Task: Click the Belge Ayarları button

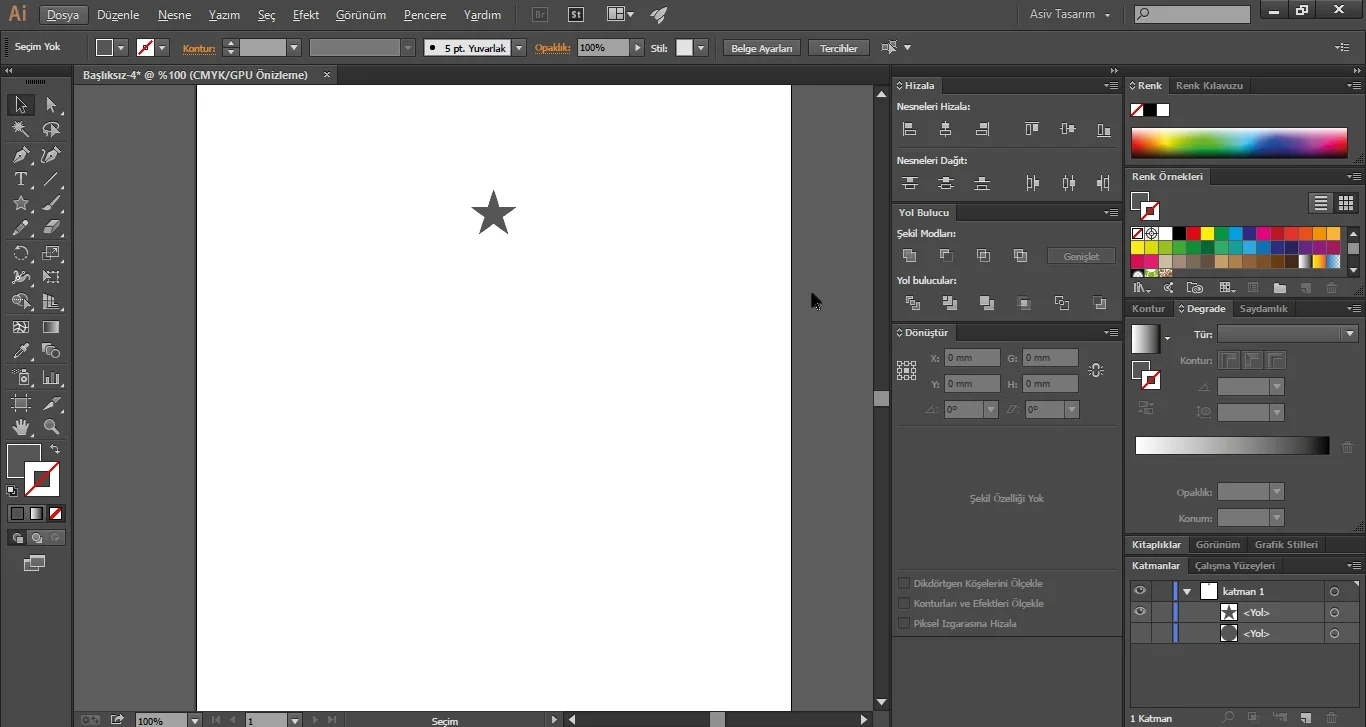Action: [x=762, y=48]
